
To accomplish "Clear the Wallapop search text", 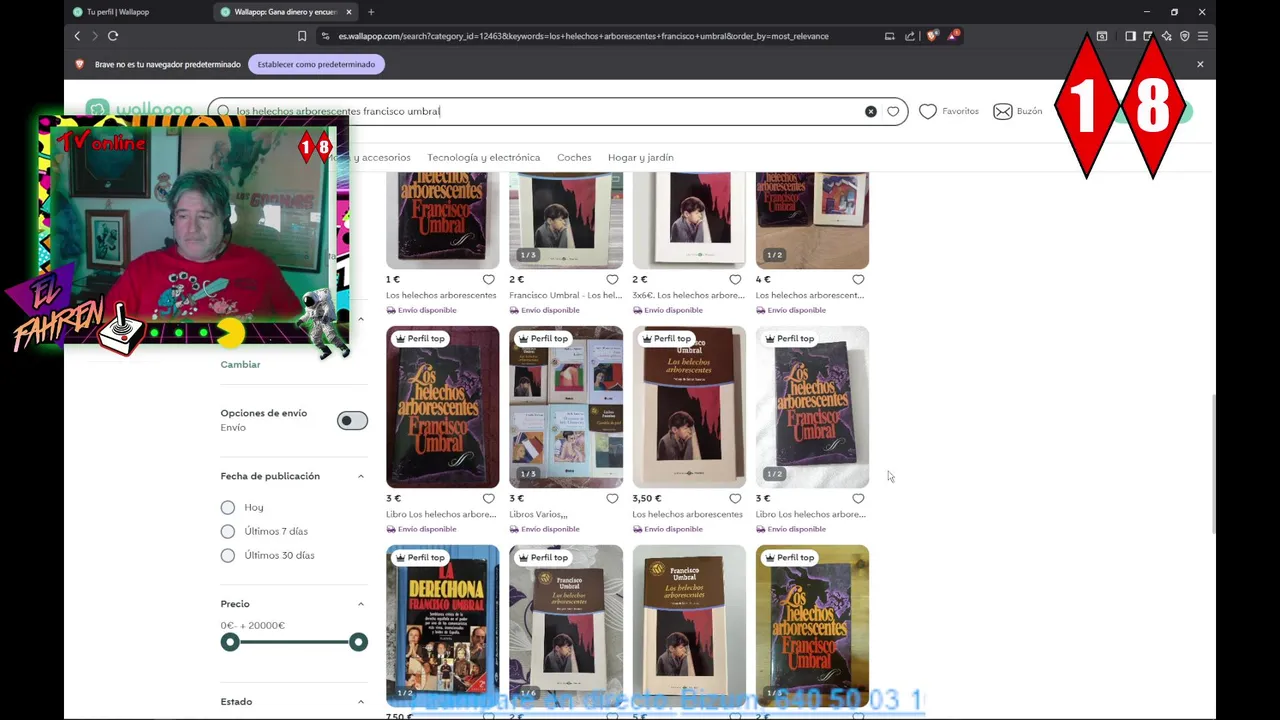I will (x=871, y=111).
